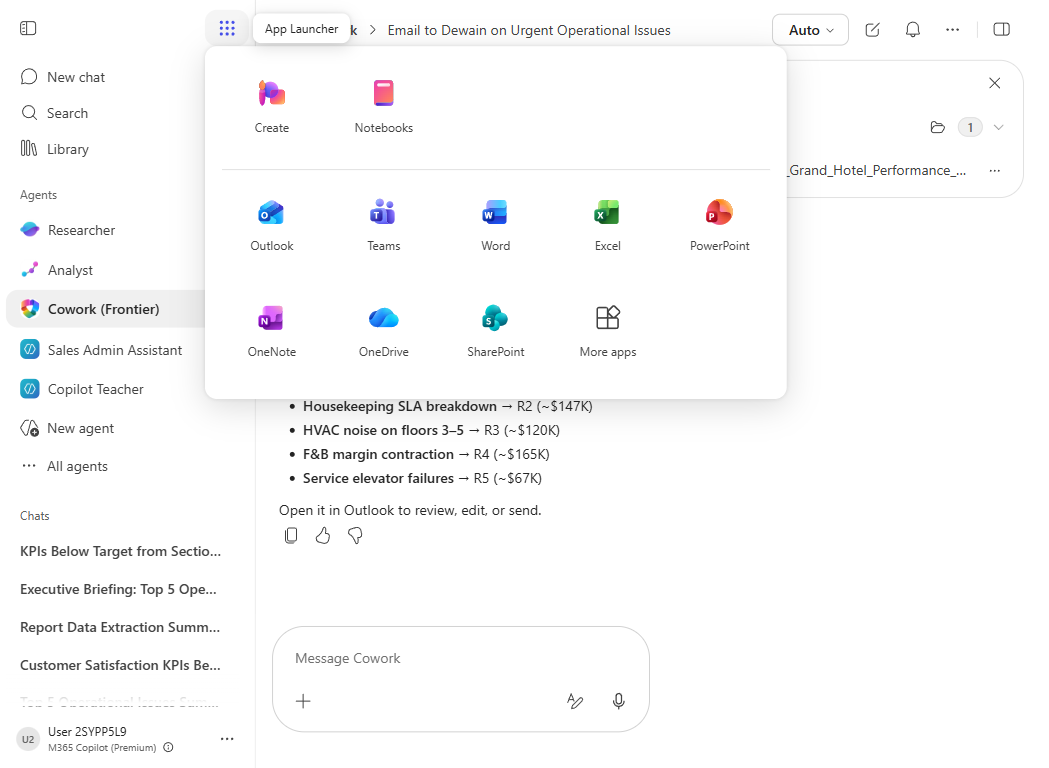Open More apps in the launcher

[607, 330]
